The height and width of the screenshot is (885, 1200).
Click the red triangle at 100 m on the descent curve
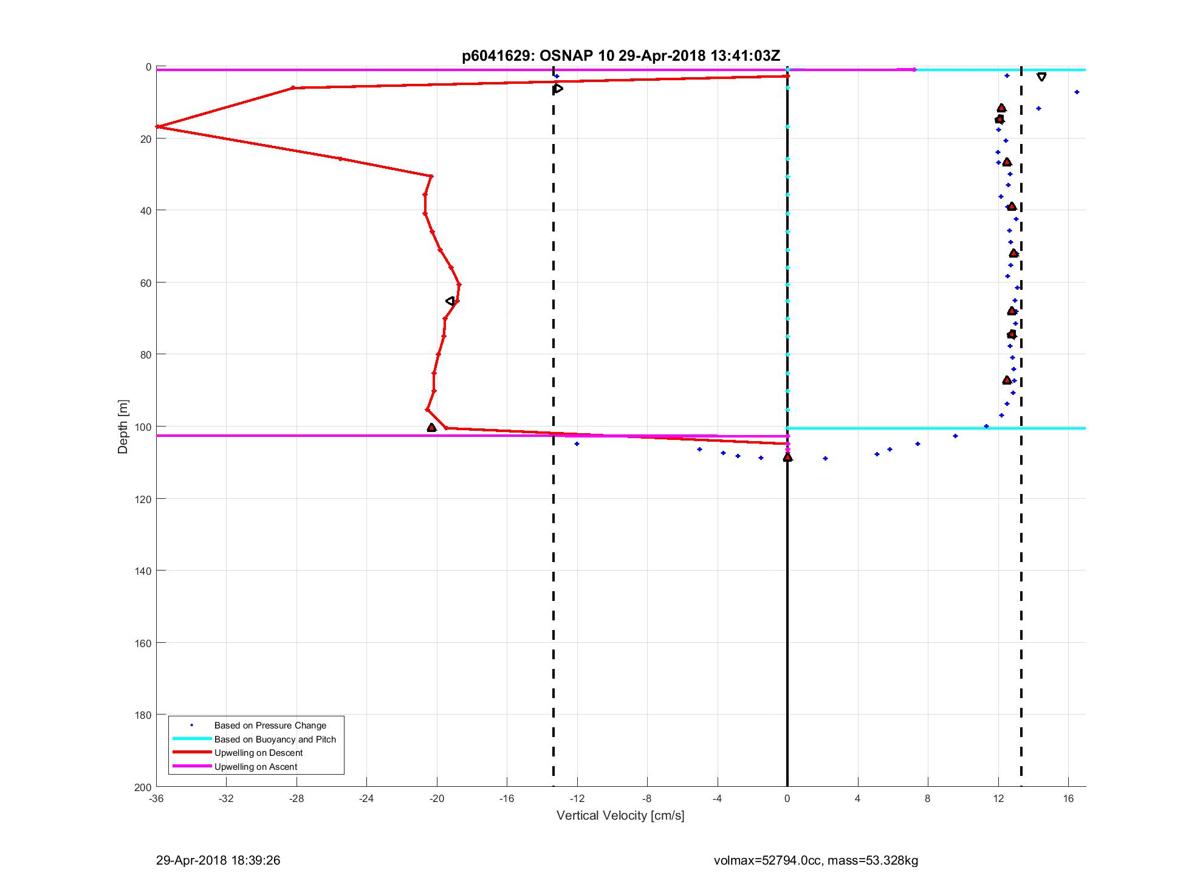(x=432, y=427)
